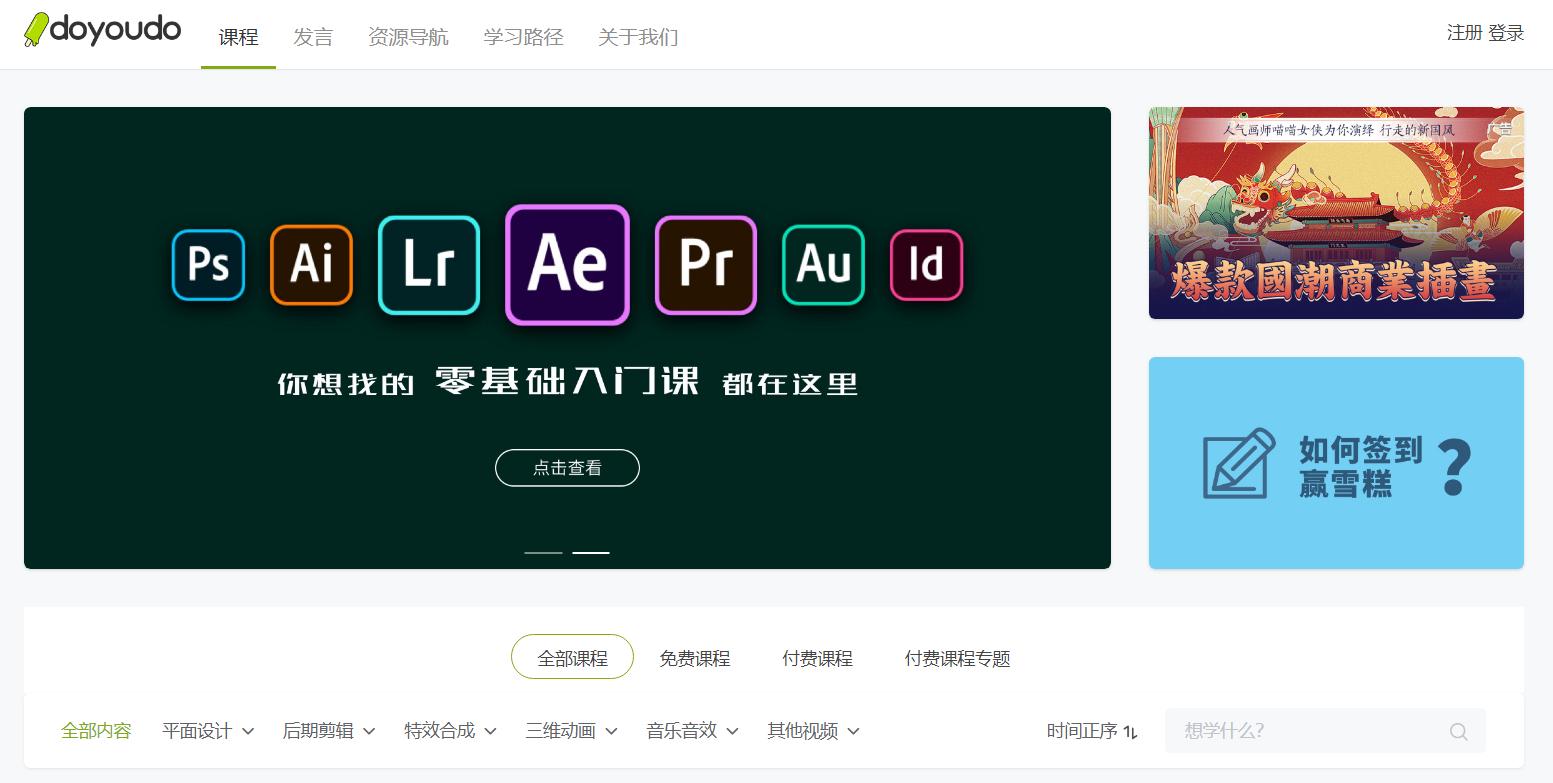Select the InDesign Id icon
This screenshot has width=1553, height=783.
pyautogui.click(x=926, y=264)
